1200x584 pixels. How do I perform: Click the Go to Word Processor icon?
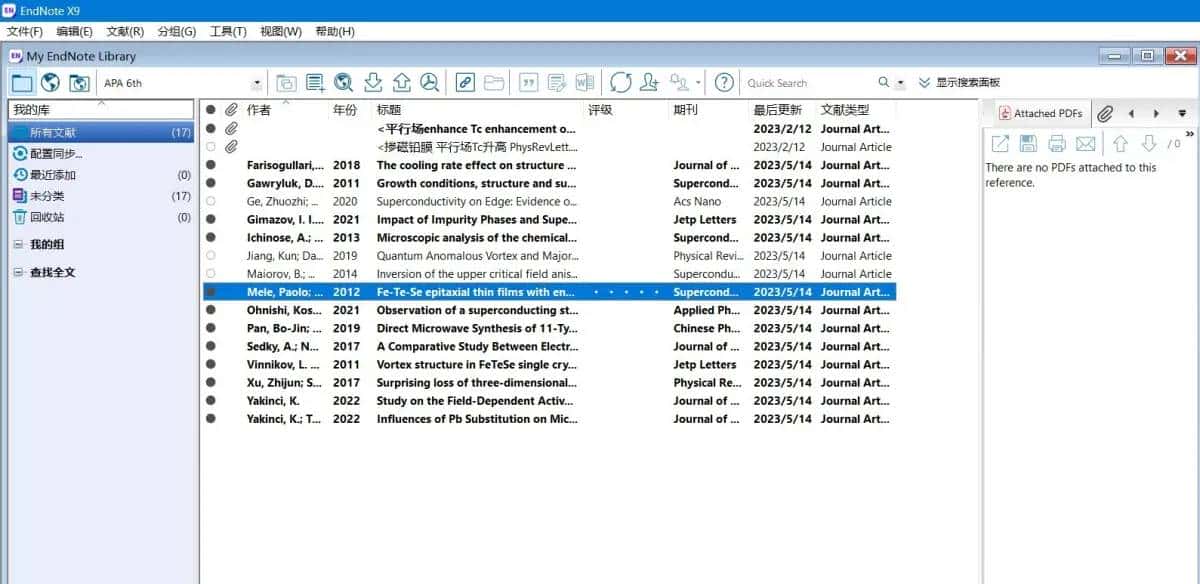[585, 83]
